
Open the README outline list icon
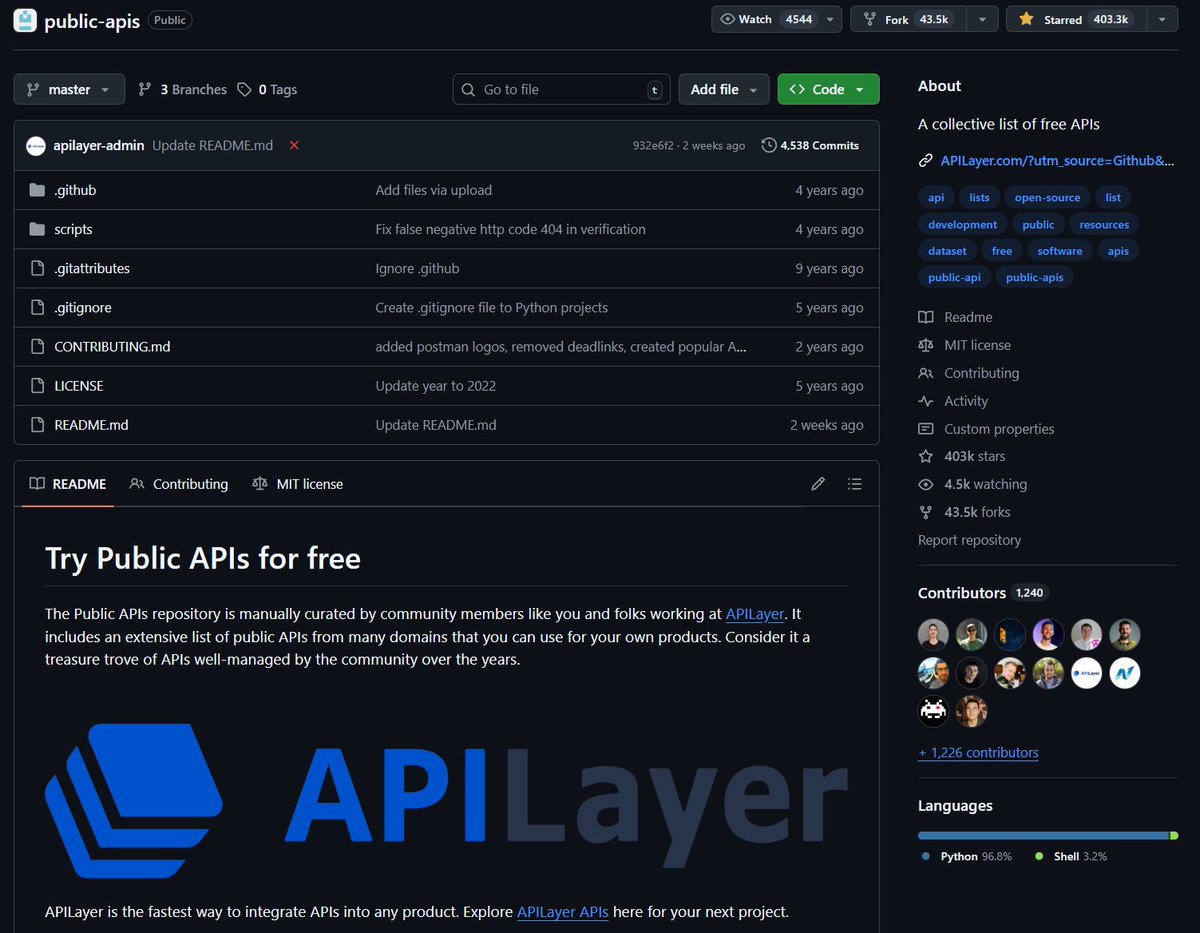[854, 484]
